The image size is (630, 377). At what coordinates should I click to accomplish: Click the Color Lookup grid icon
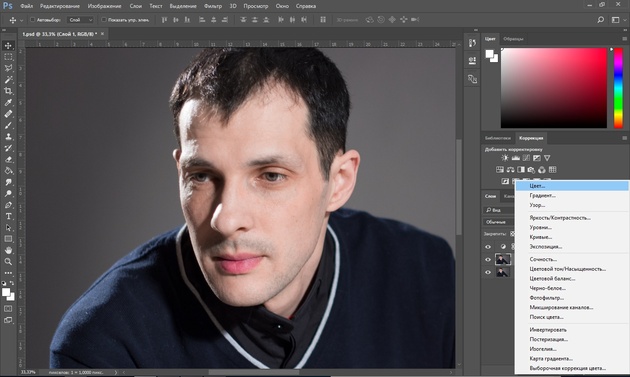click(x=552, y=170)
